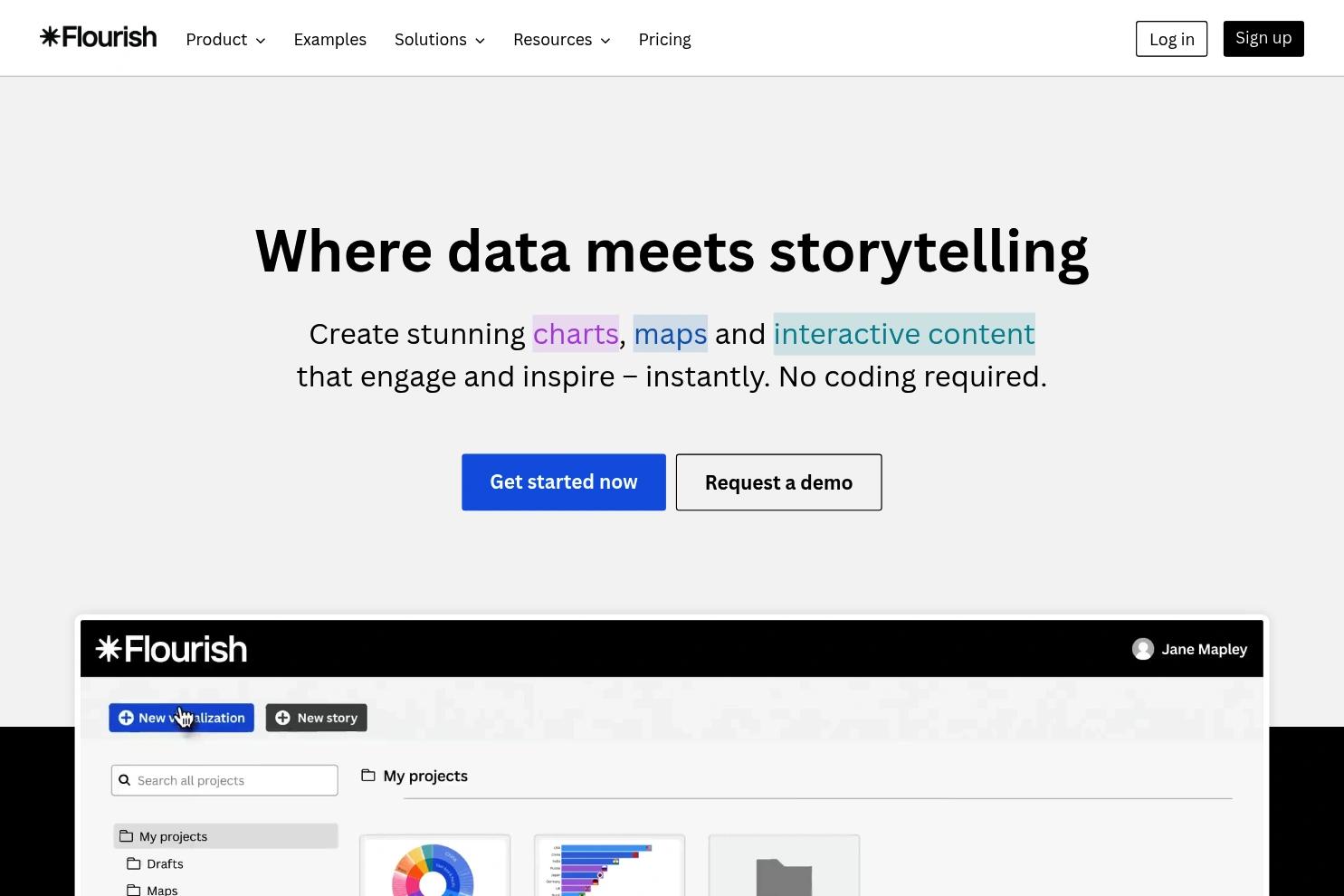Image resolution: width=1344 pixels, height=896 pixels.
Task: Click the highlighted word charts
Action: tap(576, 334)
